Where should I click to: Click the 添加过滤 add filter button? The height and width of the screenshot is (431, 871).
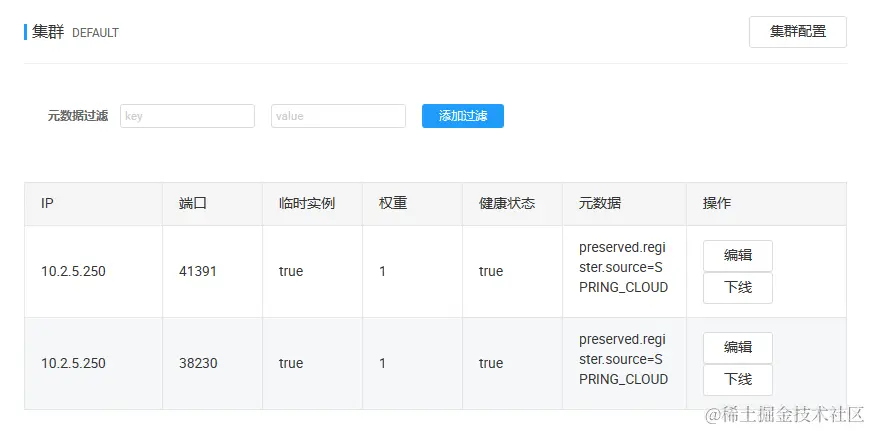(463, 116)
